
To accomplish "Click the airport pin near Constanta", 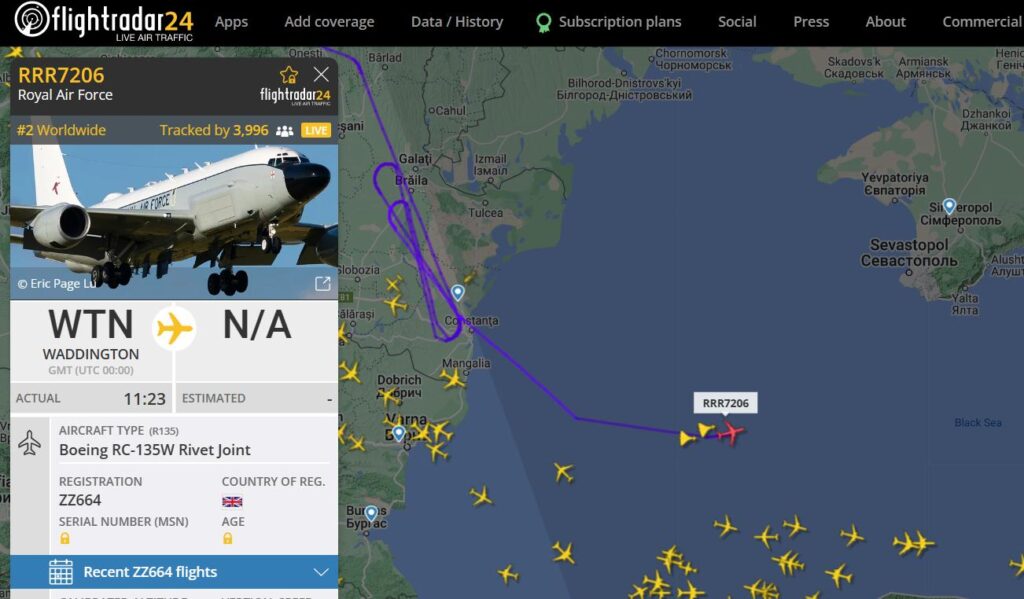I will 458,293.
